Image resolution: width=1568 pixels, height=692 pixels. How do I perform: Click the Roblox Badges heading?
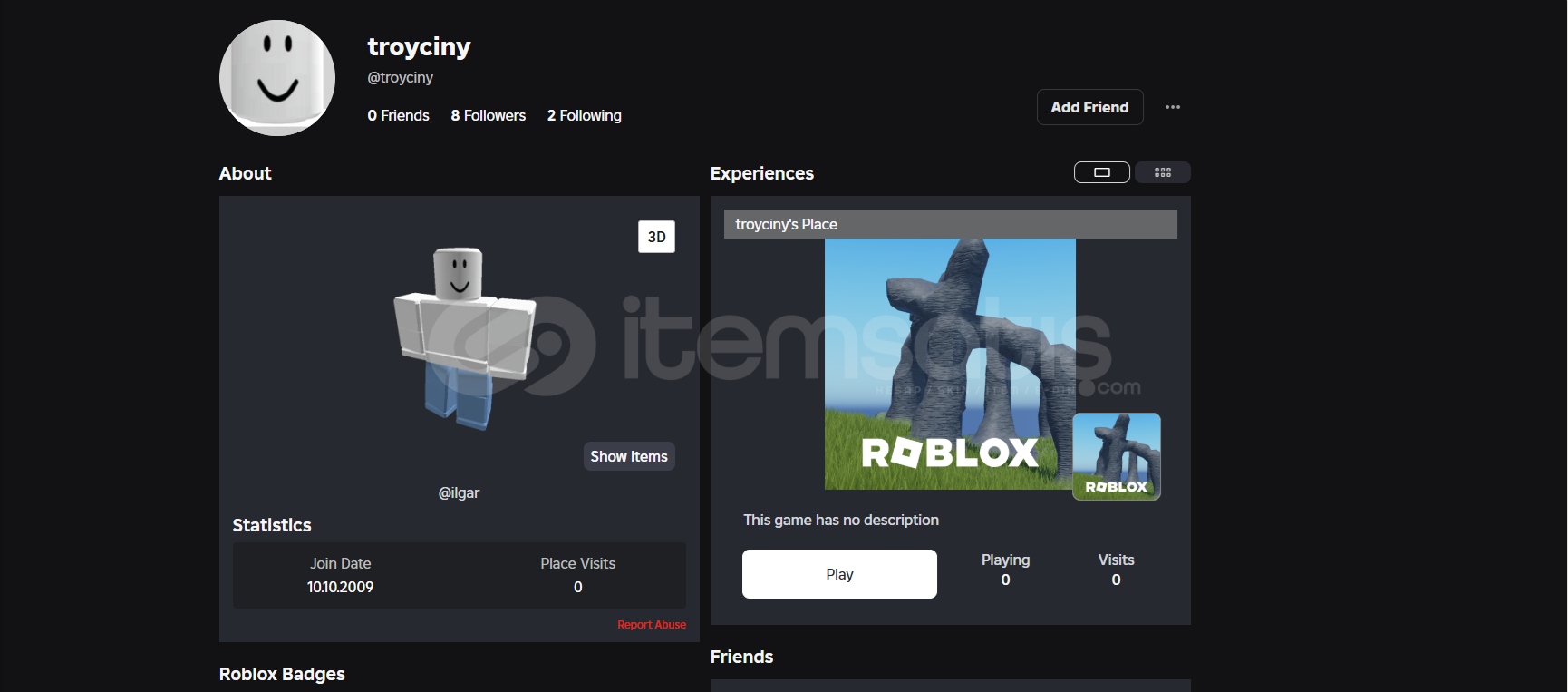click(x=282, y=674)
